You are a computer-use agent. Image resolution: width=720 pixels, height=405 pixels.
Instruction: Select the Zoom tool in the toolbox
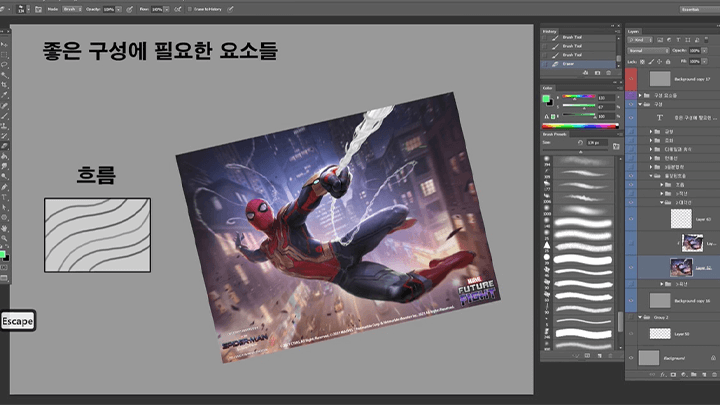4,238
